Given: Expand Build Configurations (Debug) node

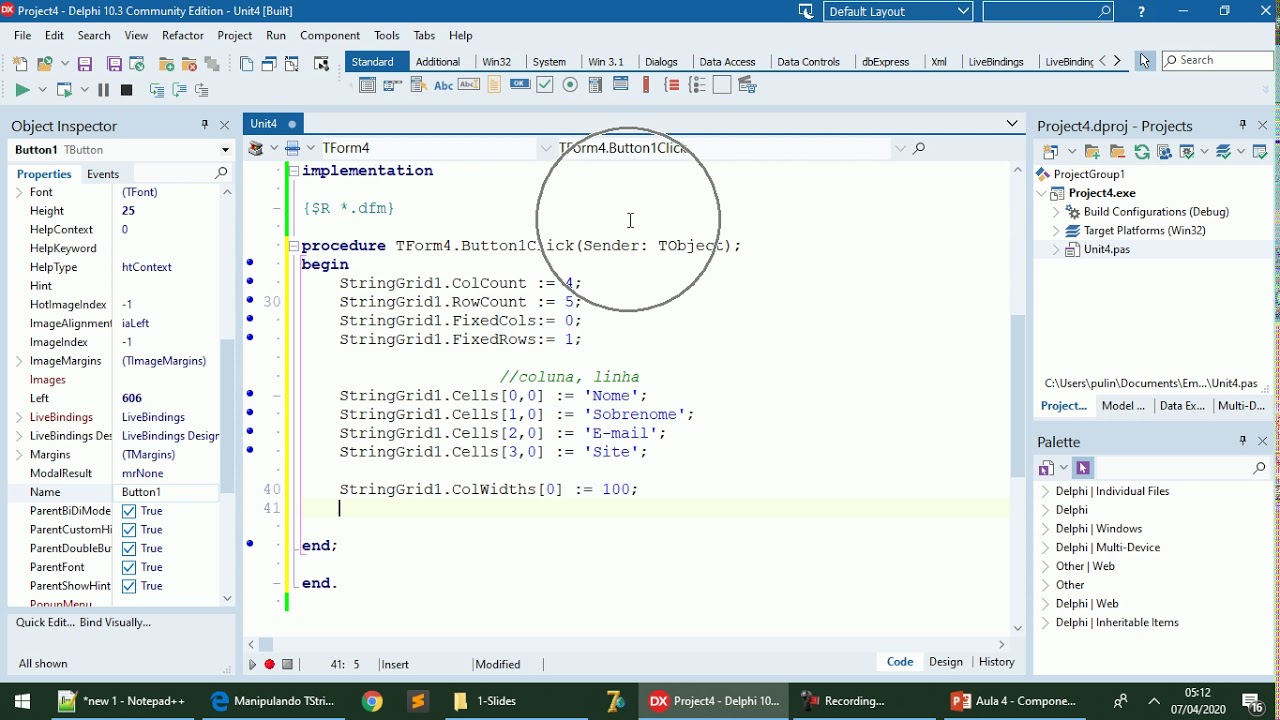Looking at the screenshot, I should pos(1056,212).
